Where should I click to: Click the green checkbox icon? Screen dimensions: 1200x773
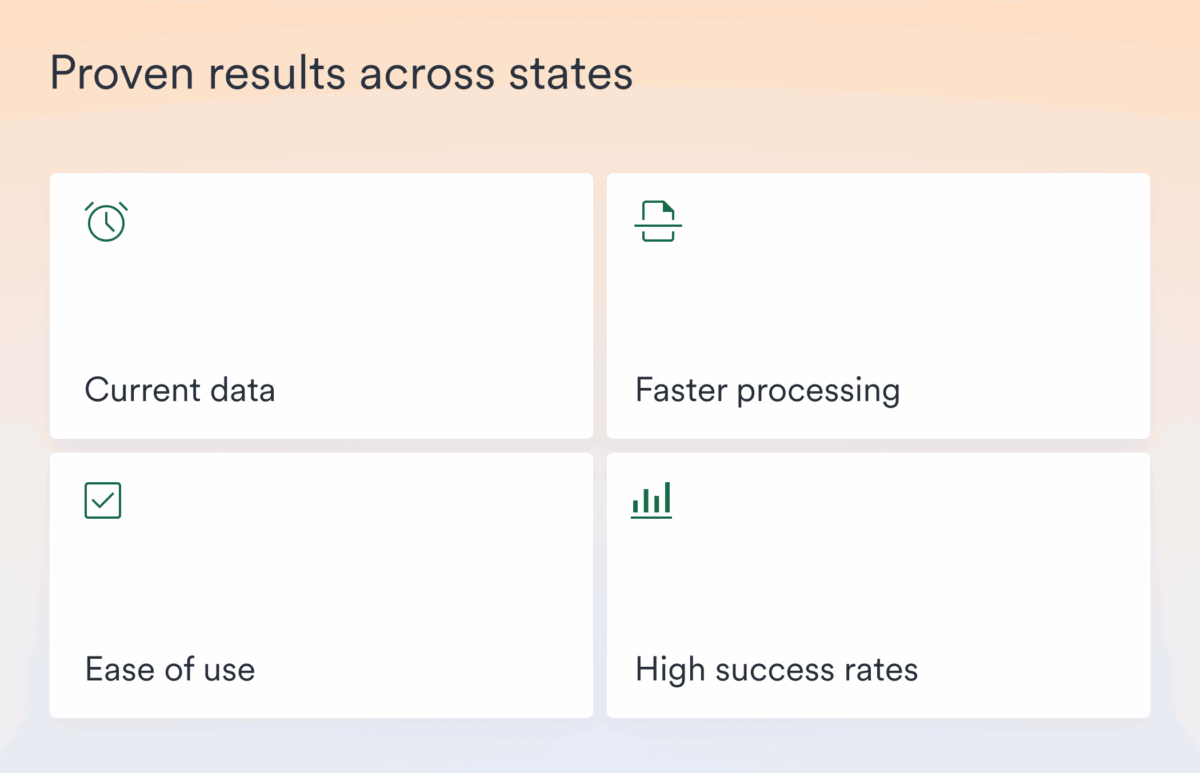pos(103,501)
